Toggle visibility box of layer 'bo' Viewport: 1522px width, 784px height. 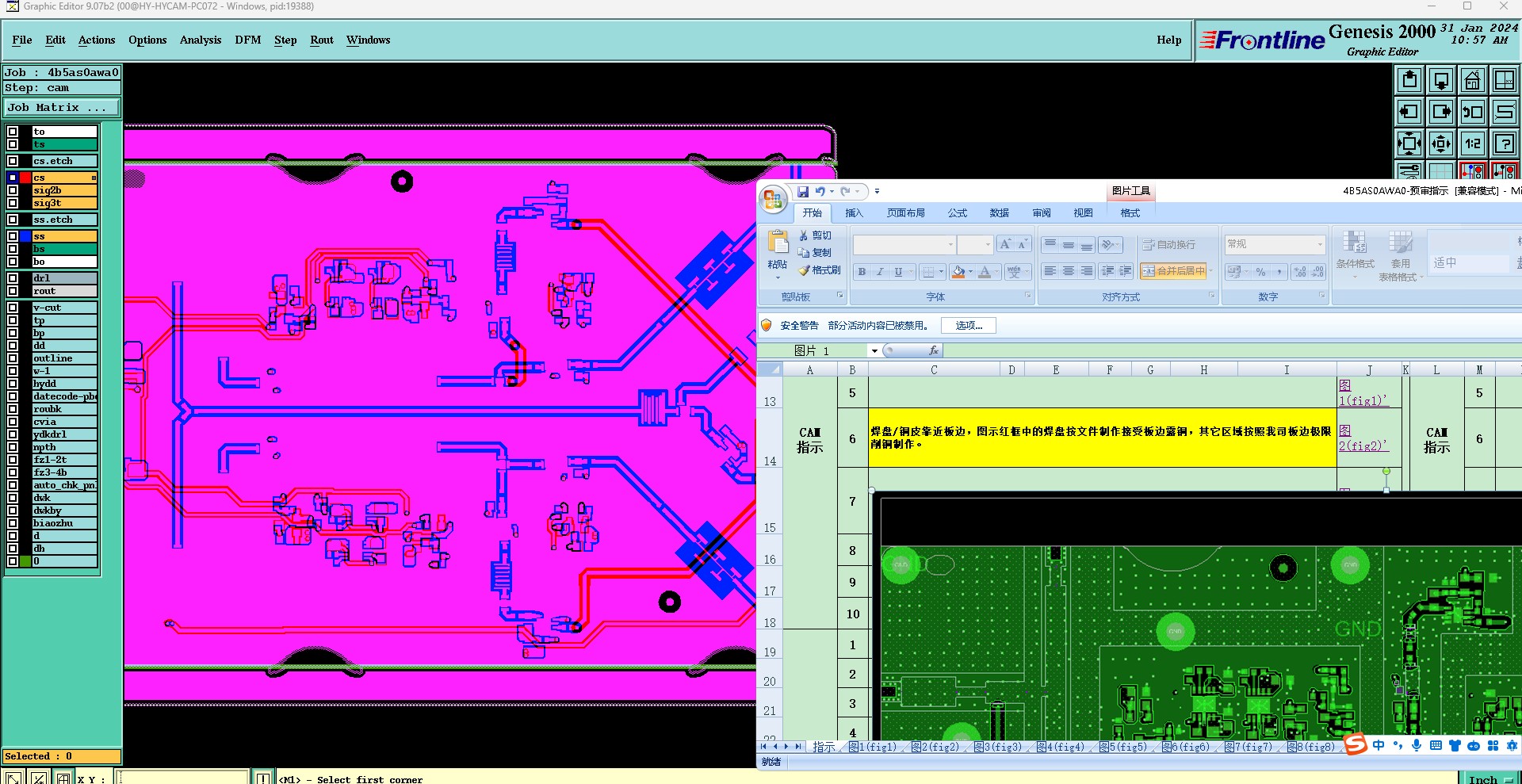click(13, 262)
